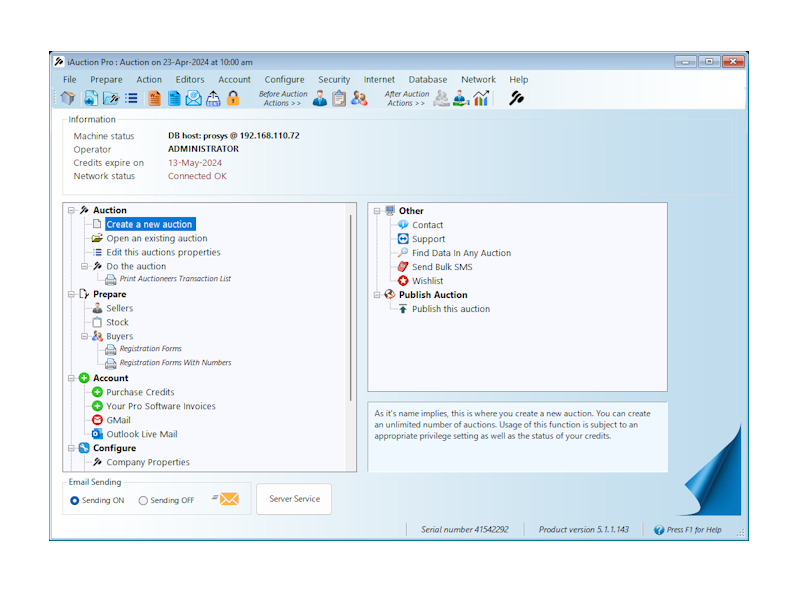
Task: Click the printer icon beside Registration Forms With Numbers
Action: pos(110,363)
